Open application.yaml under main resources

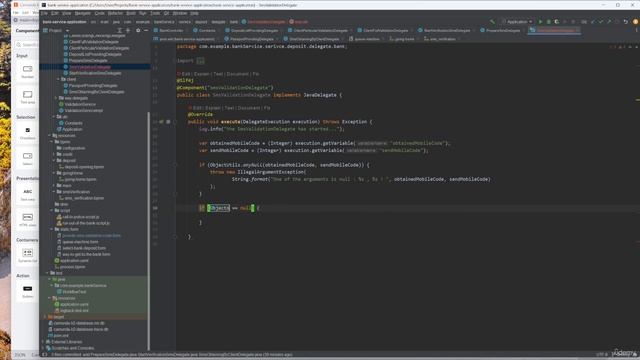coord(74,260)
